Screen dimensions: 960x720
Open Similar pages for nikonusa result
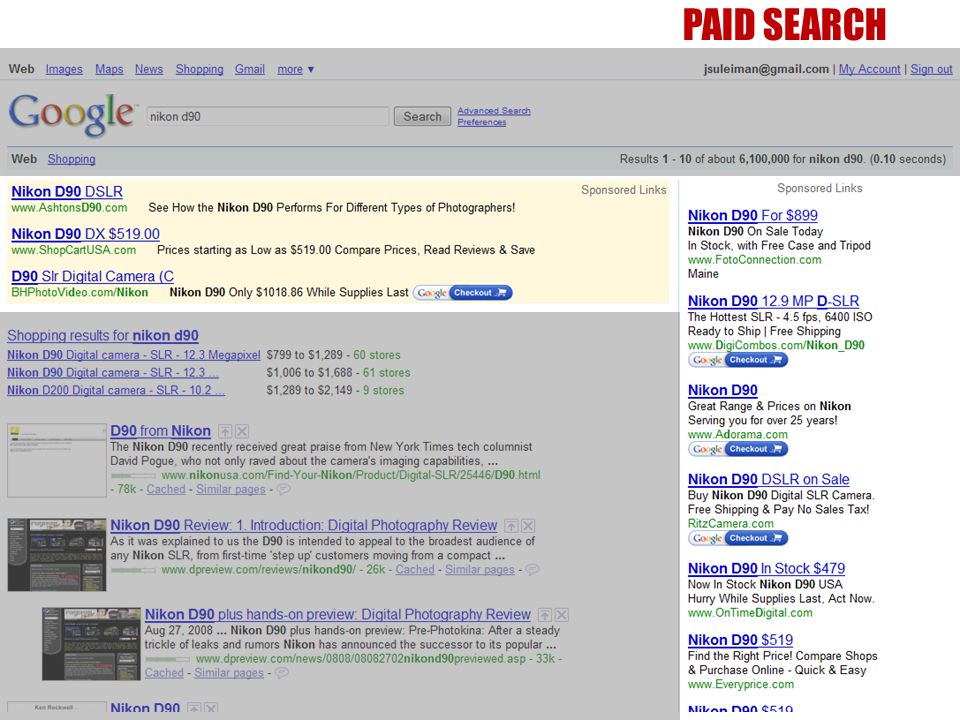(x=231, y=489)
